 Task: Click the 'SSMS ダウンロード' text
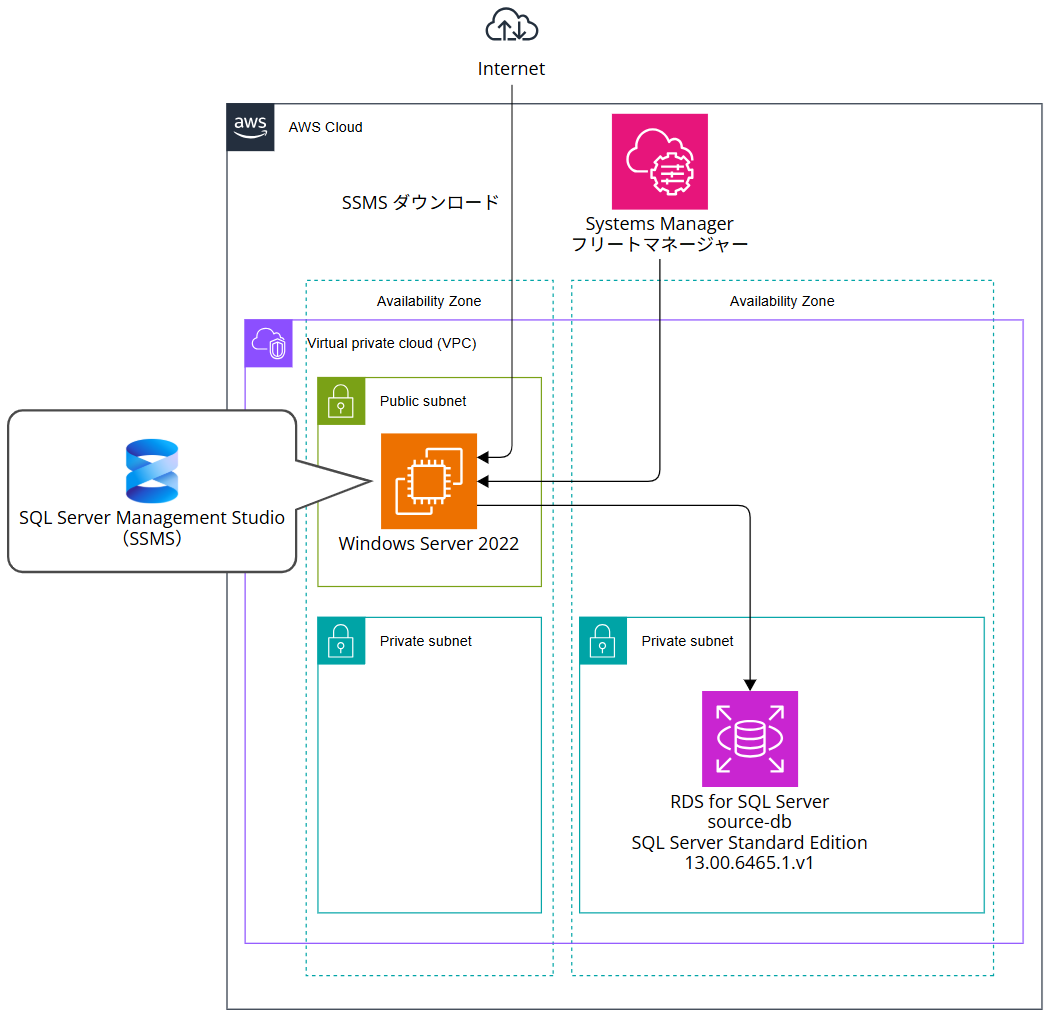click(x=420, y=202)
